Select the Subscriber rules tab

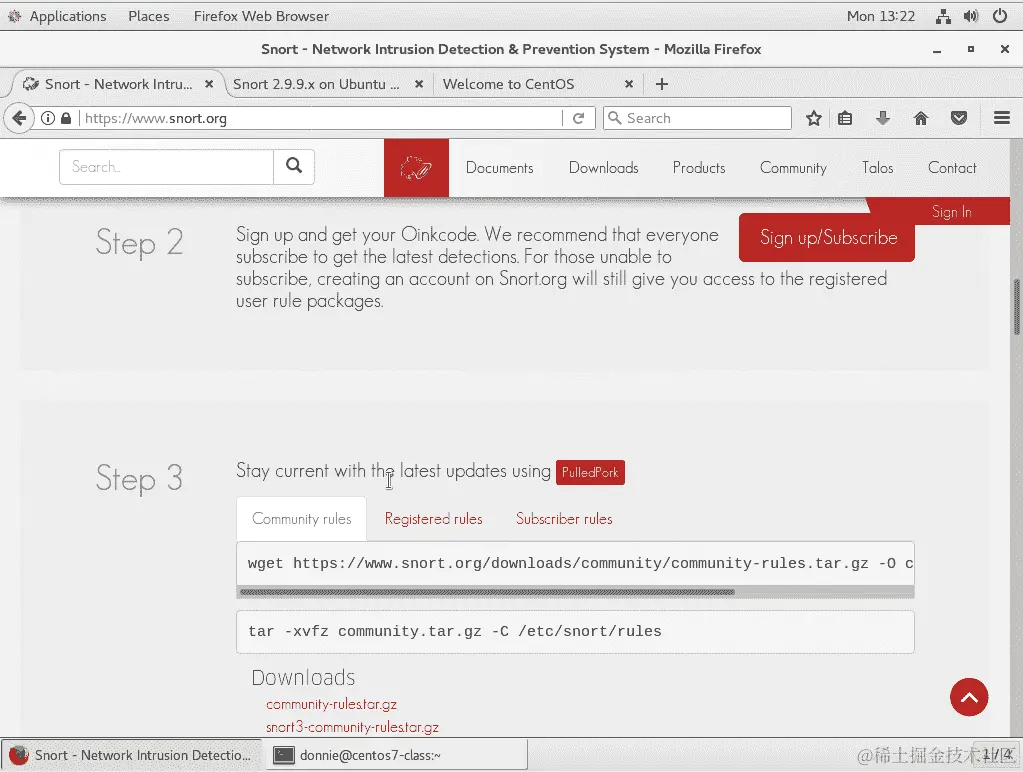(x=564, y=519)
